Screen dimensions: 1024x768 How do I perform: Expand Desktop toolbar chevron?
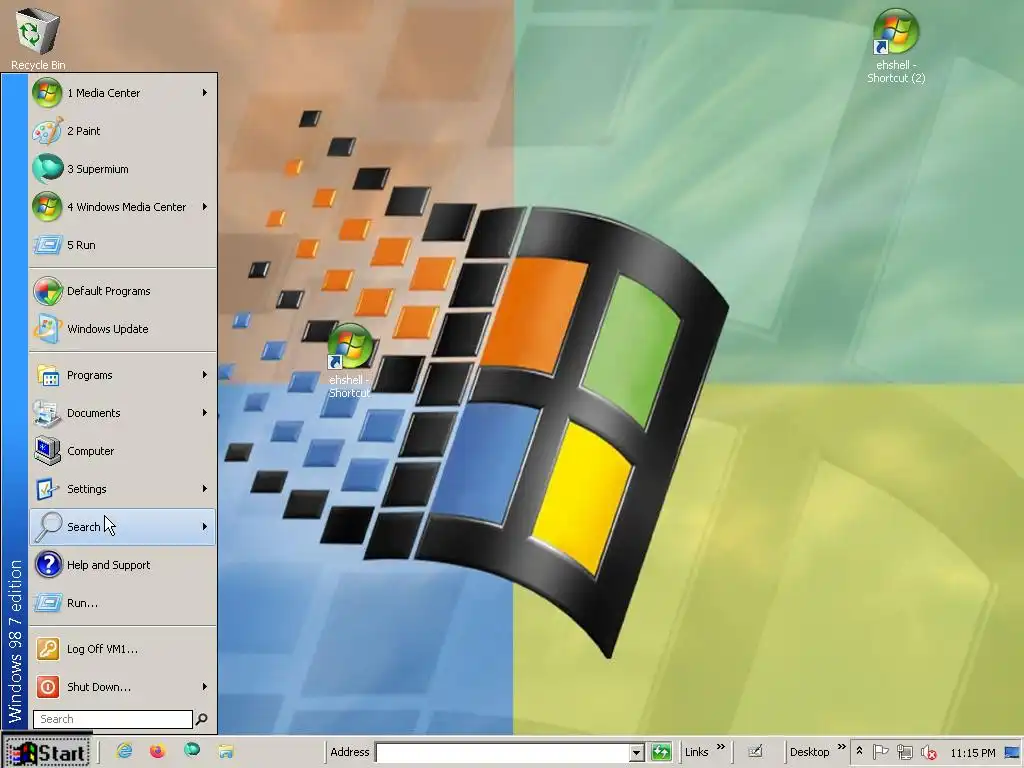point(842,747)
